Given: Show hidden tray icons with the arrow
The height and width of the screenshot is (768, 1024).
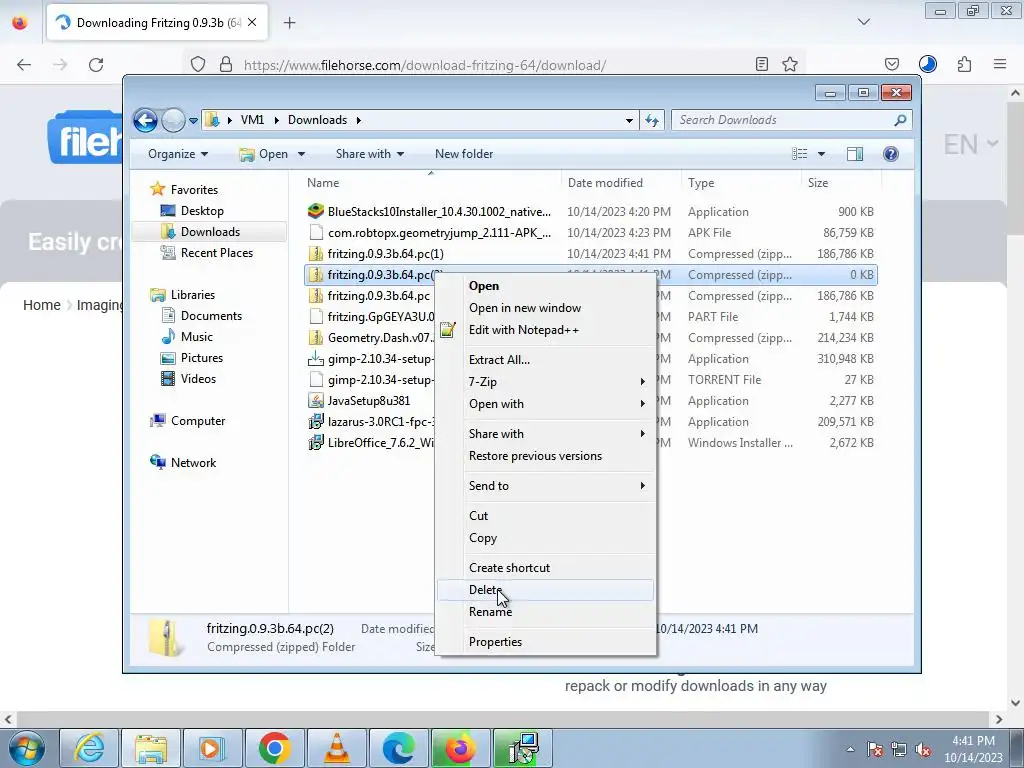Looking at the screenshot, I should coord(850,749).
